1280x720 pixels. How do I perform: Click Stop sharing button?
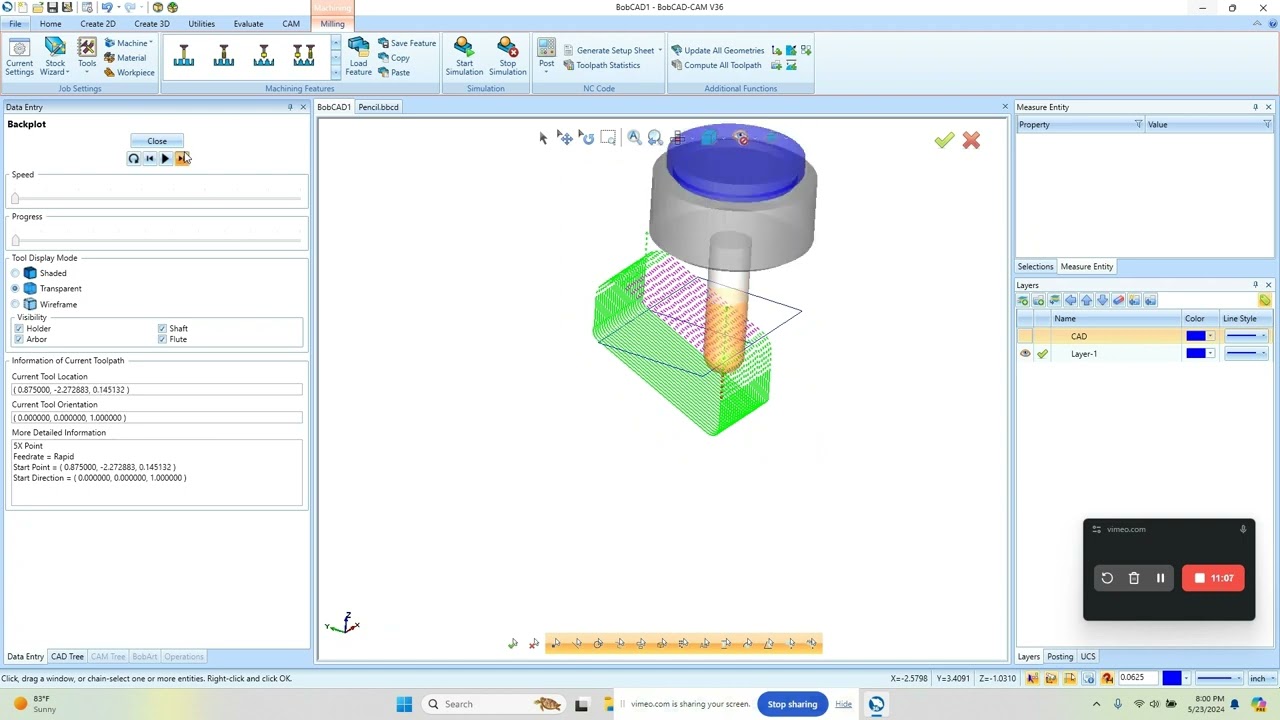pos(792,704)
